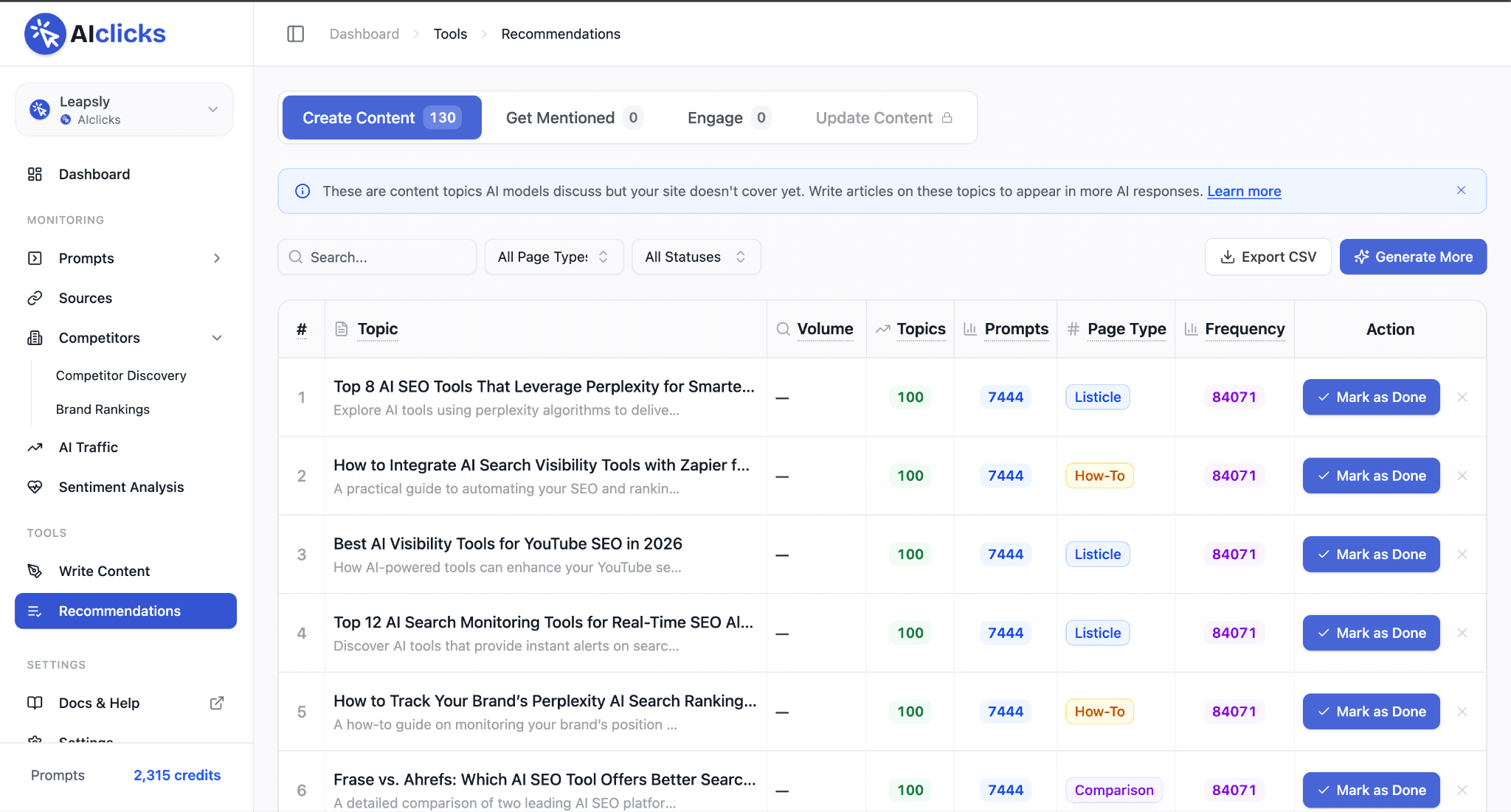The width and height of the screenshot is (1511, 812).
Task: Open Write Content tool
Action: [104, 571]
